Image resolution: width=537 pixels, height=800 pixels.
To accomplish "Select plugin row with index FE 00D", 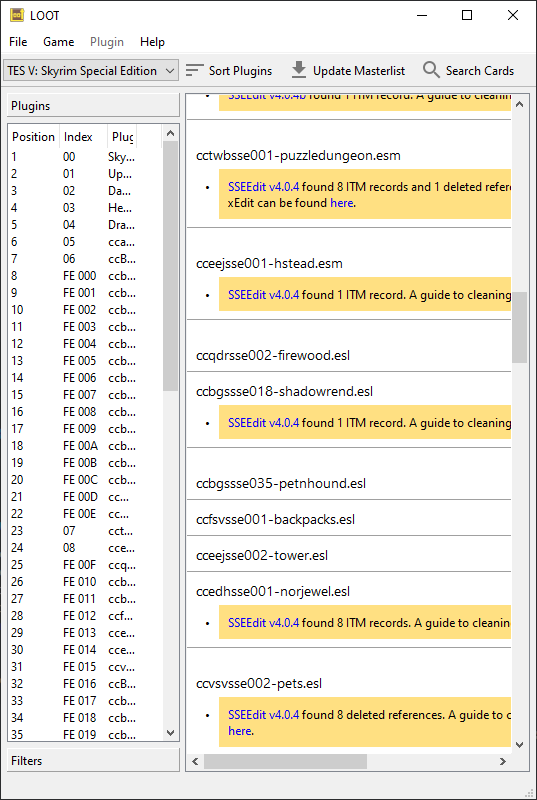I will (86, 497).
